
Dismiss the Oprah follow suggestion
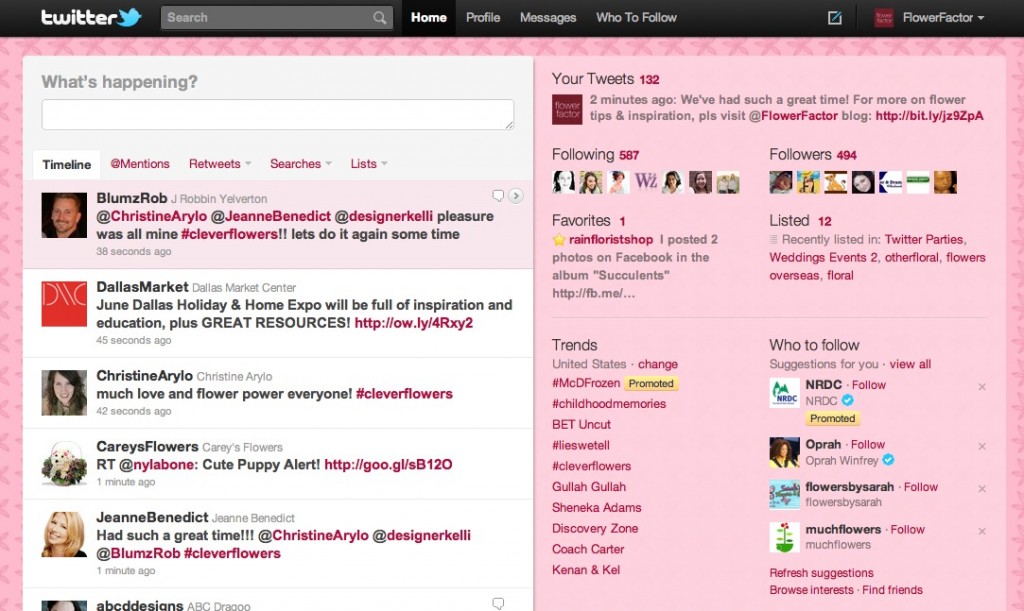982,446
